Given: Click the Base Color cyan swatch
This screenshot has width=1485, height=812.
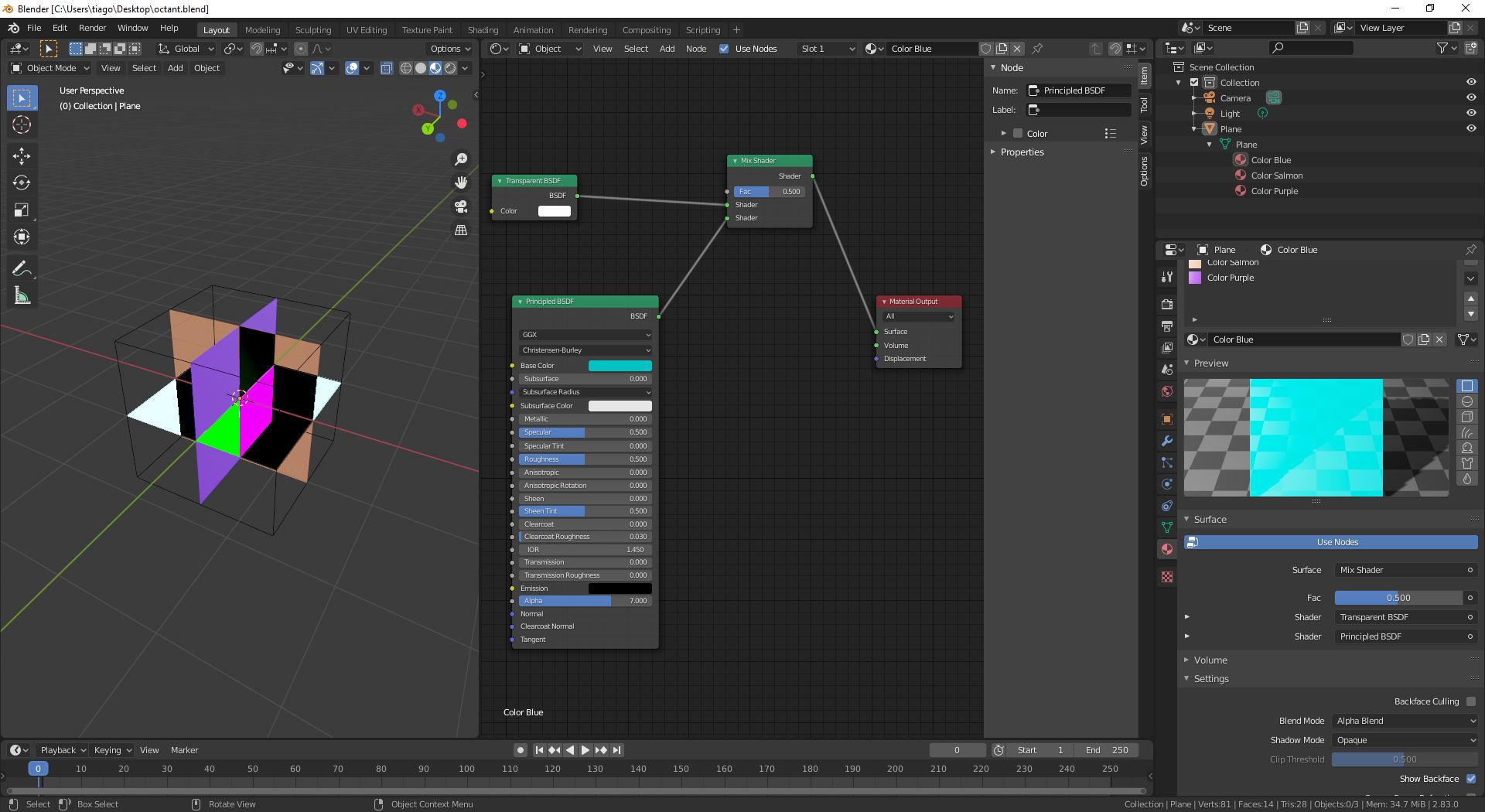Looking at the screenshot, I should pos(620,366).
